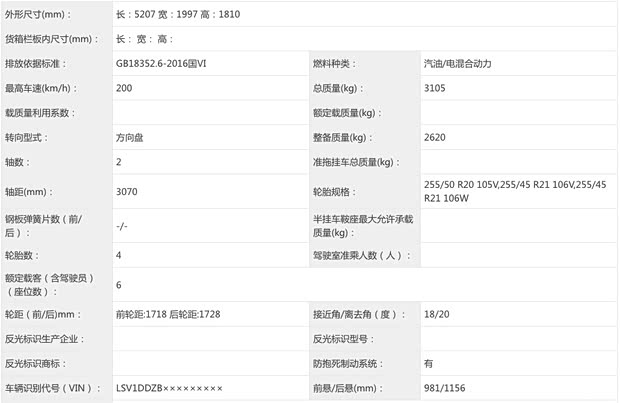Click the 汽油/电混合动力 fuel type value

(x=458, y=63)
